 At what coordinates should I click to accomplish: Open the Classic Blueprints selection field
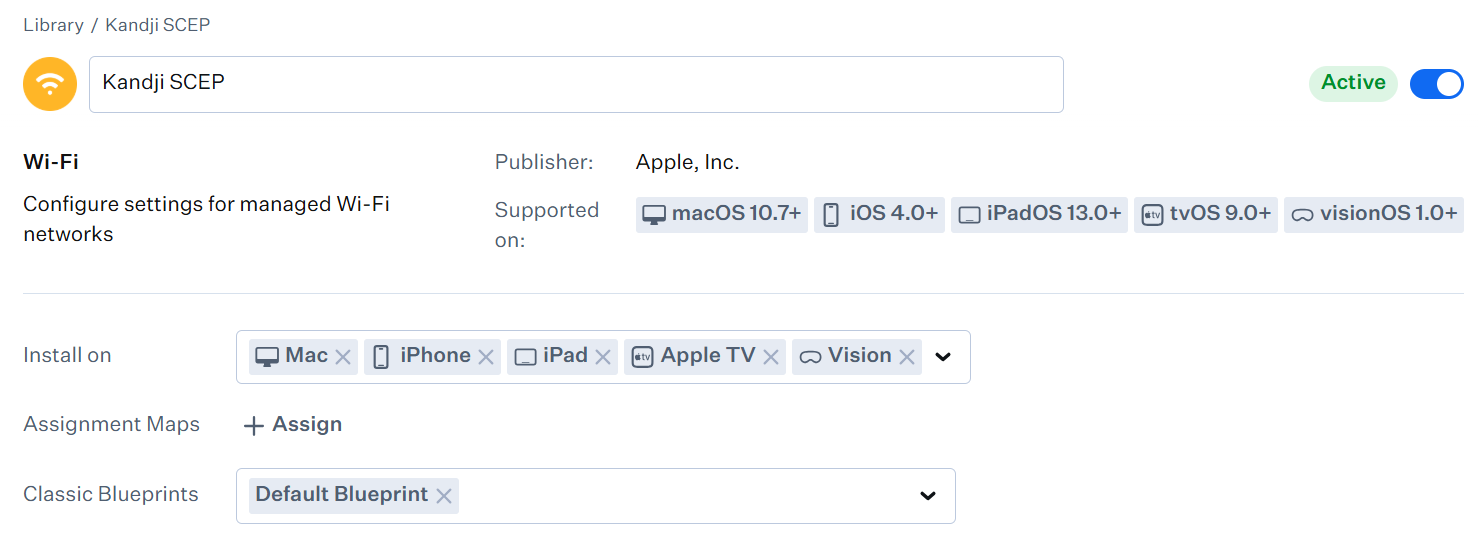pos(680,496)
